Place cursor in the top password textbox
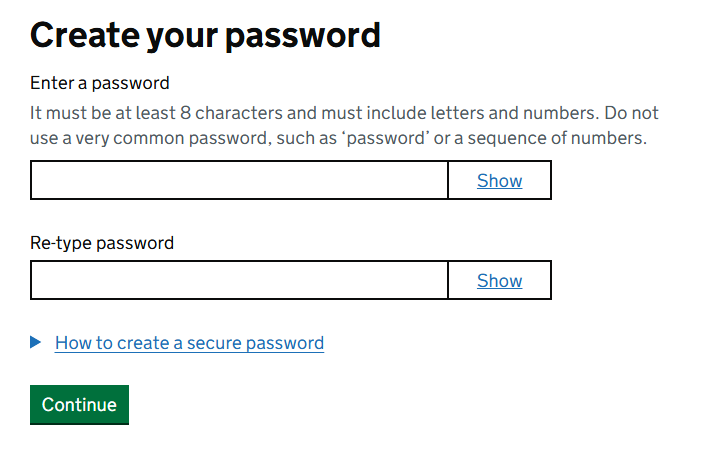Image resolution: width=701 pixels, height=453 pixels. tap(239, 180)
